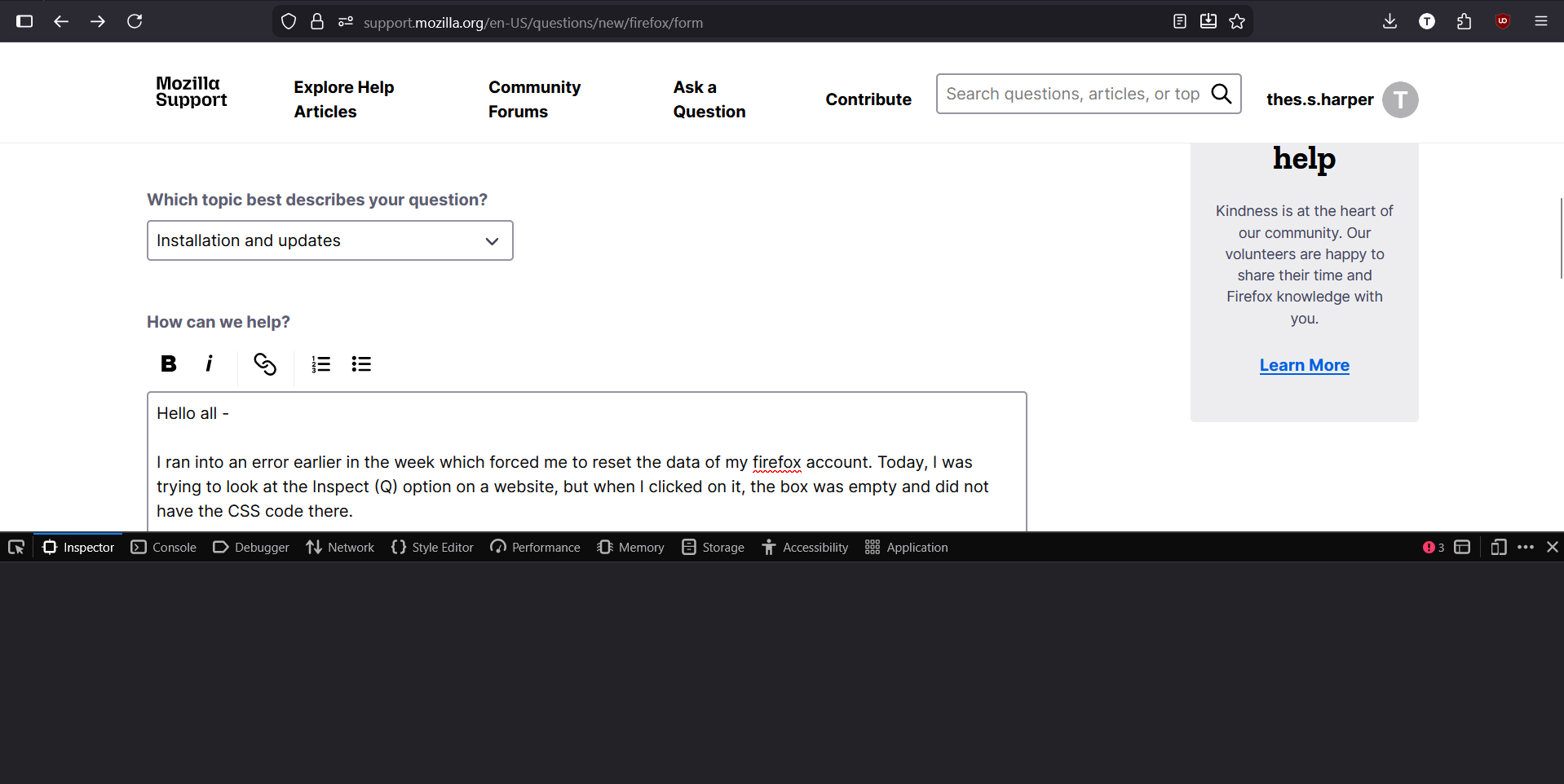Click the 'How can we help?' label
Viewport: 1564px width, 784px height.
point(219,322)
